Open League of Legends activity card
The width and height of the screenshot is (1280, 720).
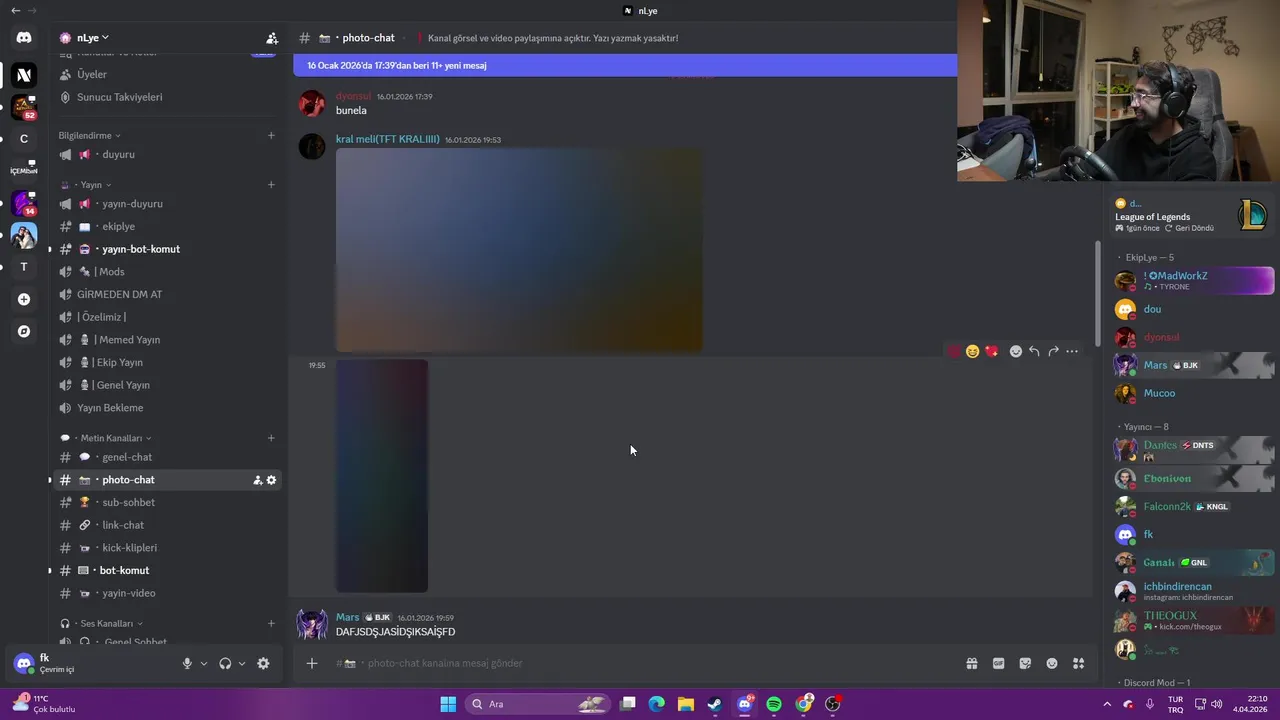click(x=1192, y=215)
